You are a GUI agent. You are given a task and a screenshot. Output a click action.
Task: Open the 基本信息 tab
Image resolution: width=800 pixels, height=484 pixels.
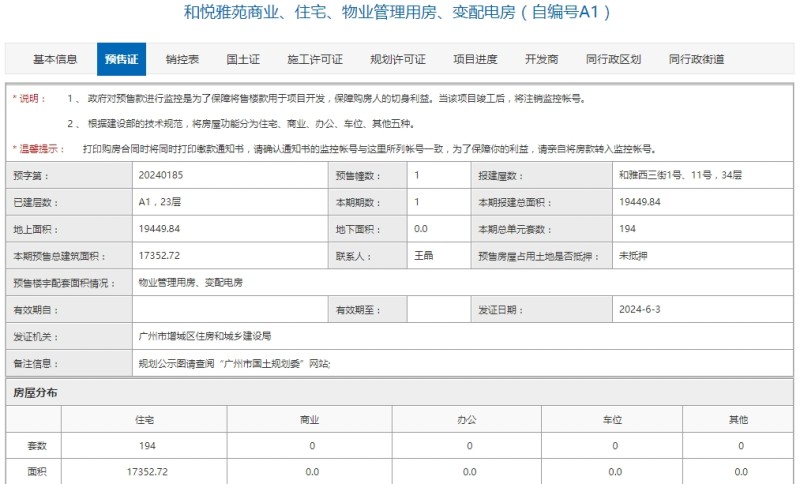(x=55, y=59)
